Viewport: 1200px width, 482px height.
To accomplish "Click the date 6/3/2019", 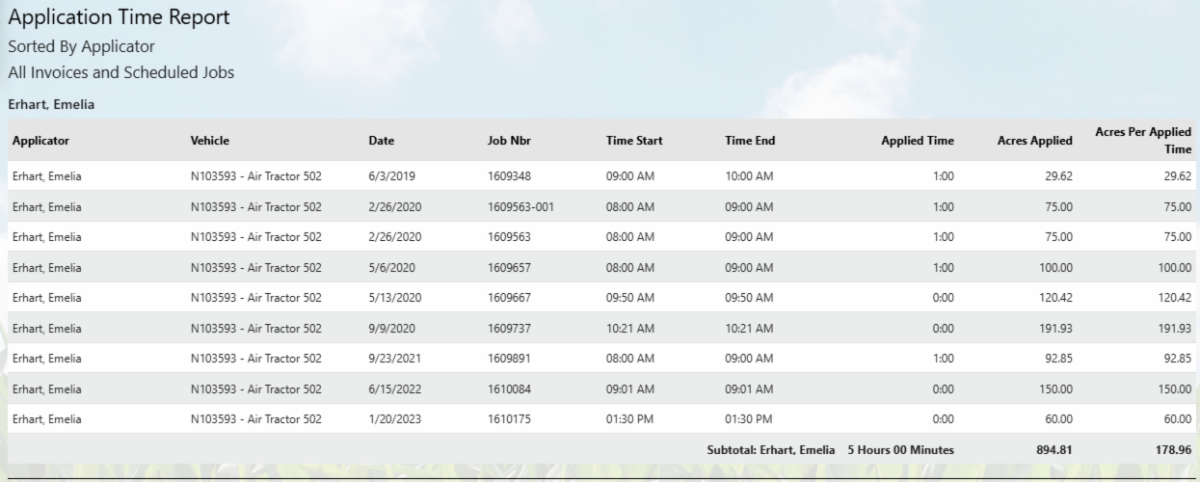I will click(391, 176).
